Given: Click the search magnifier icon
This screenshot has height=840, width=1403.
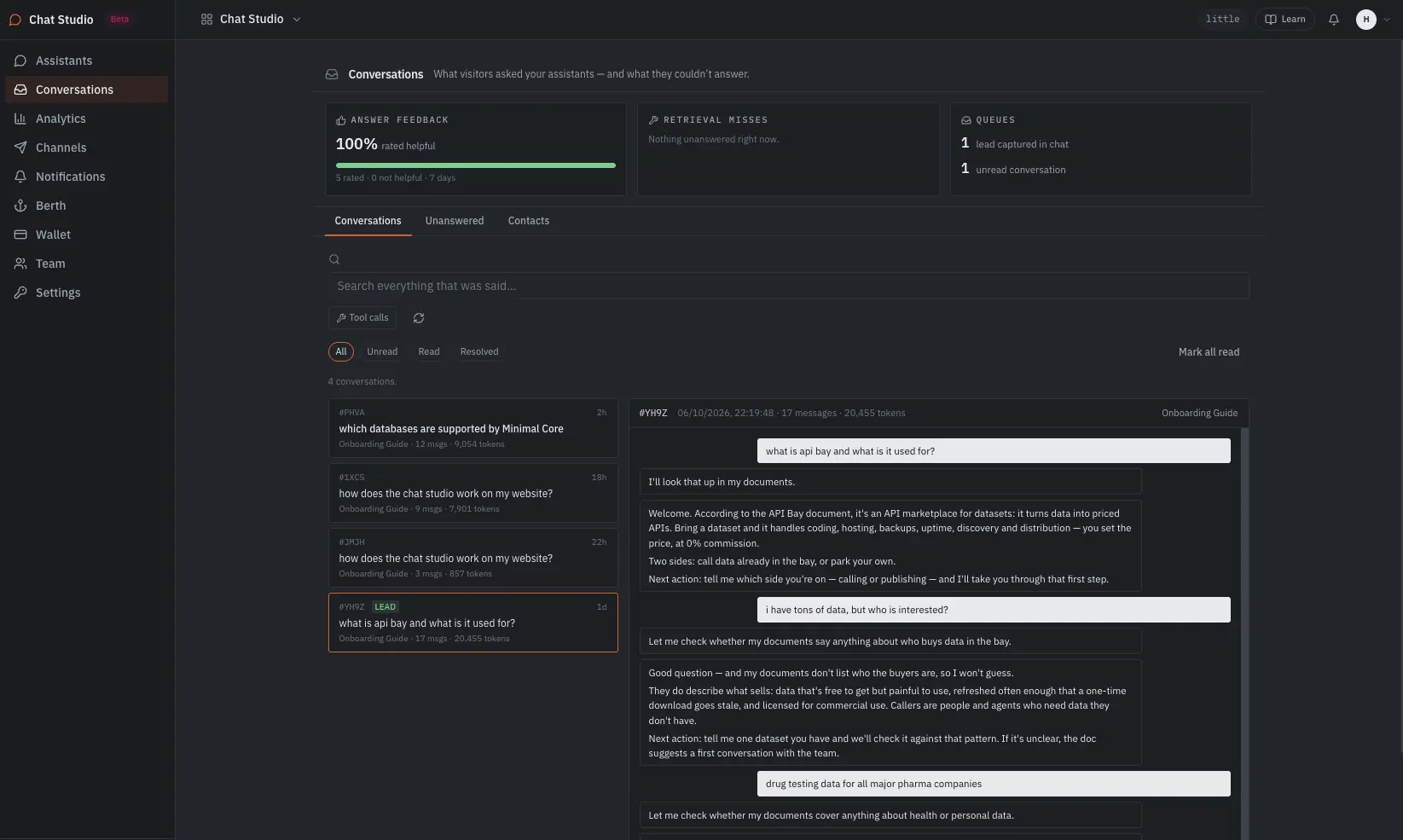Looking at the screenshot, I should pyautogui.click(x=334, y=259).
